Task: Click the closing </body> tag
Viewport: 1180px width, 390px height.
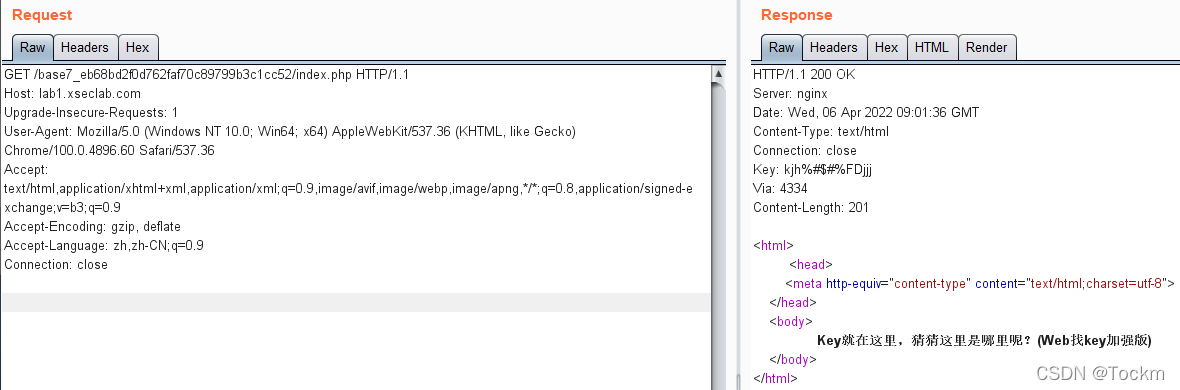Action: (792, 359)
